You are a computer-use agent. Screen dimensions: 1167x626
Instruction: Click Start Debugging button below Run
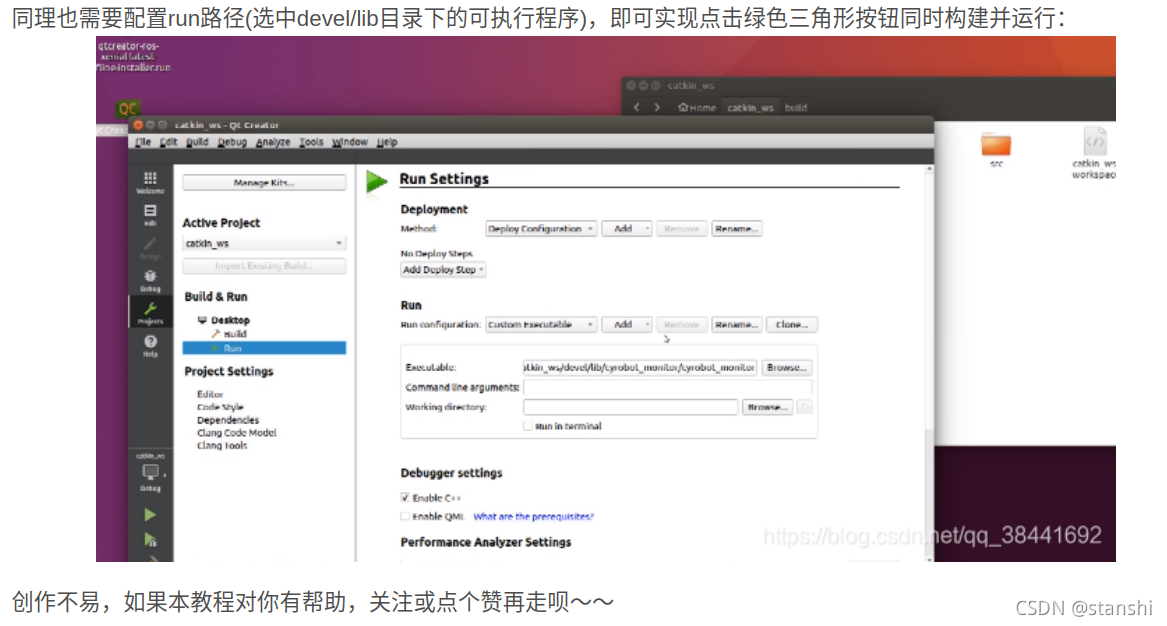pyautogui.click(x=150, y=540)
